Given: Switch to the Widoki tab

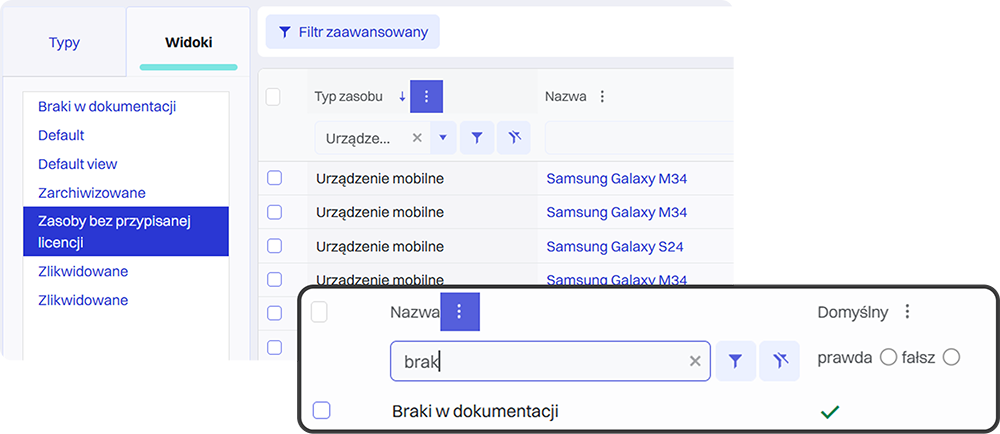Looking at the screenshot, I should click(188, 42).
